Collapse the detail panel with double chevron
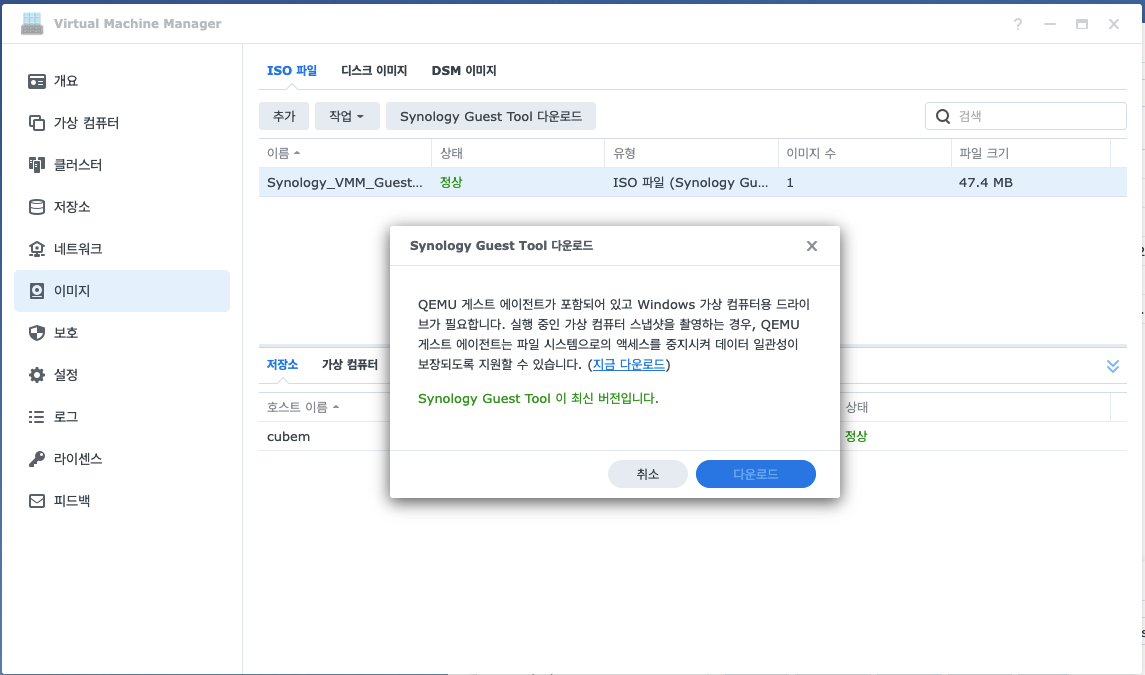The width and height of the screenshot is (1145, 675). (x=1112, y=366)
